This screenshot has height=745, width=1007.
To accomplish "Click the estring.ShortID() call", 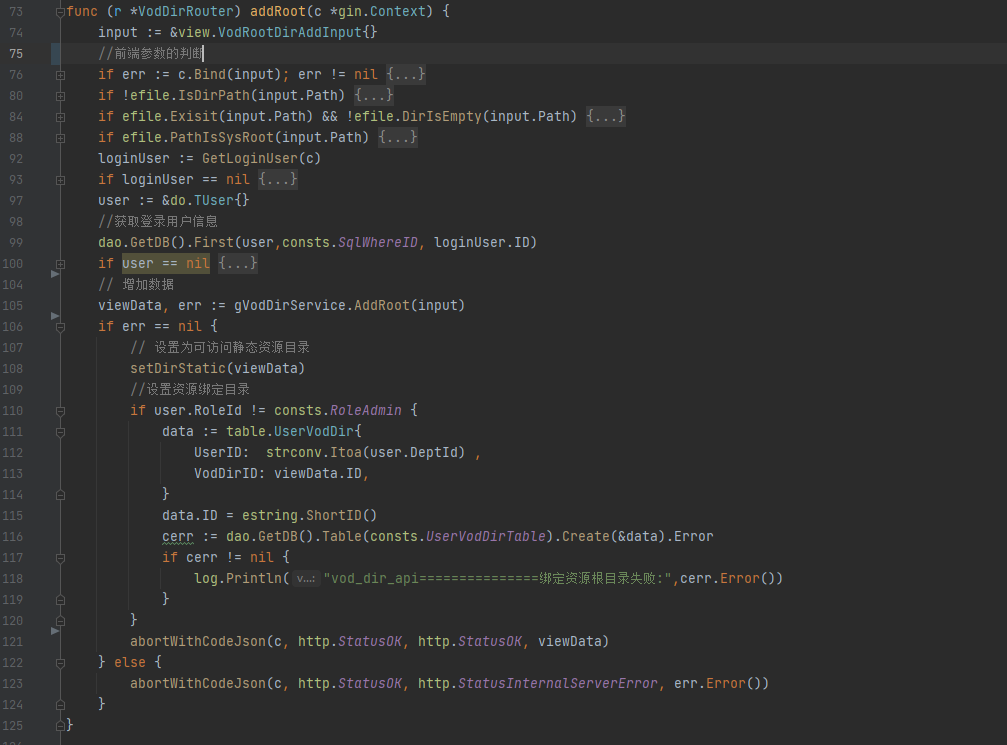I will click(x=310, y=516).
